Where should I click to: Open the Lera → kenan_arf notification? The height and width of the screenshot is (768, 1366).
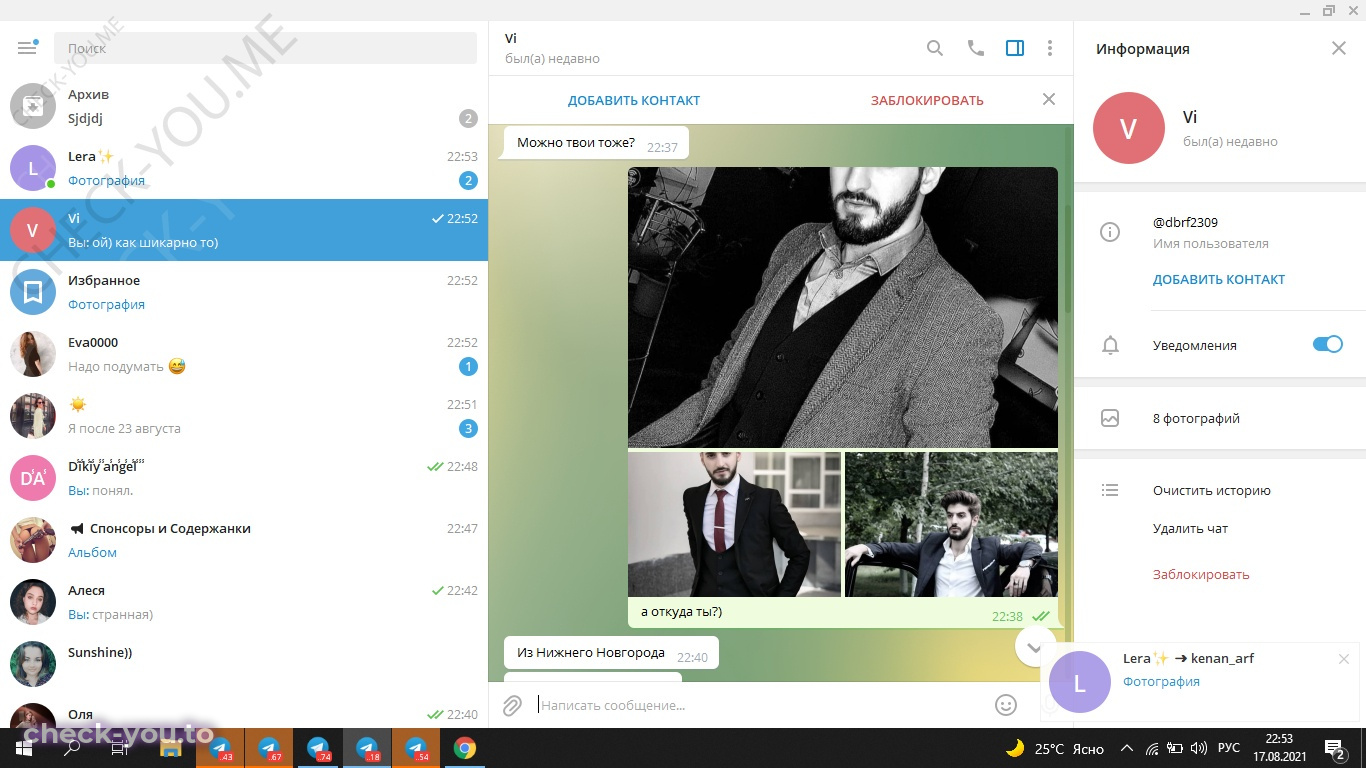1200,684
